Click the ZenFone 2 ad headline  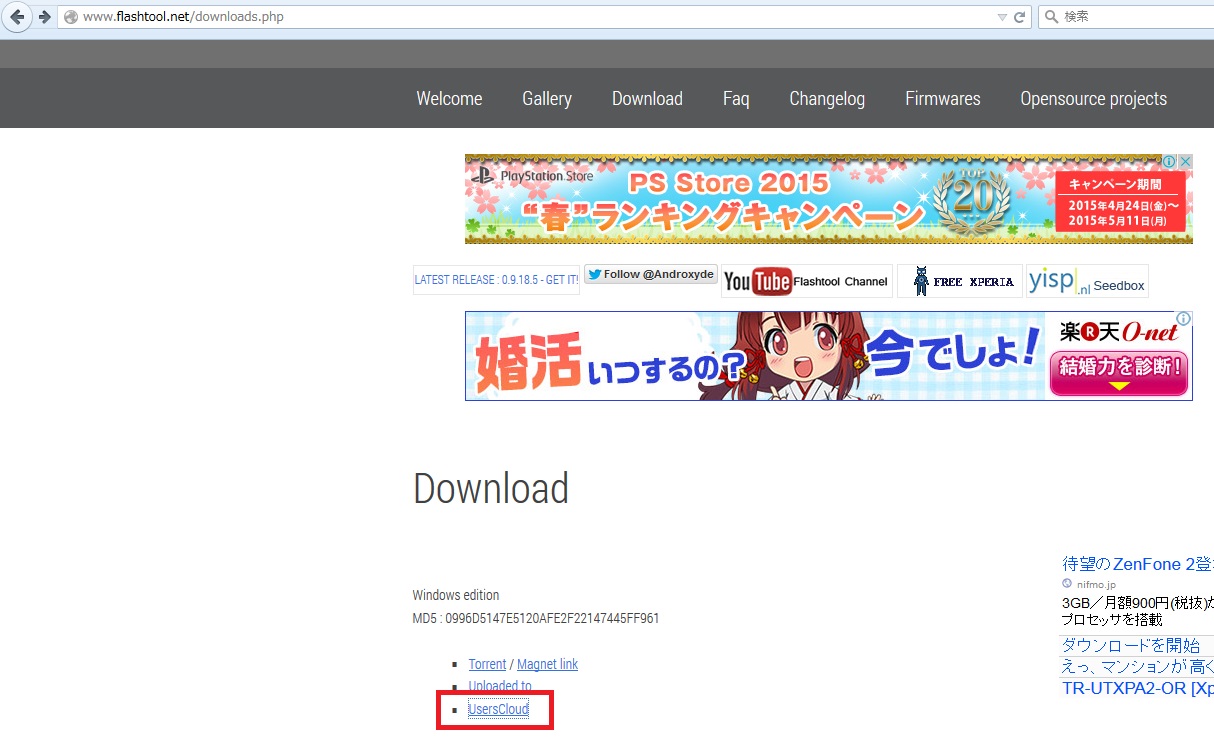click(x=1138, y=564)
